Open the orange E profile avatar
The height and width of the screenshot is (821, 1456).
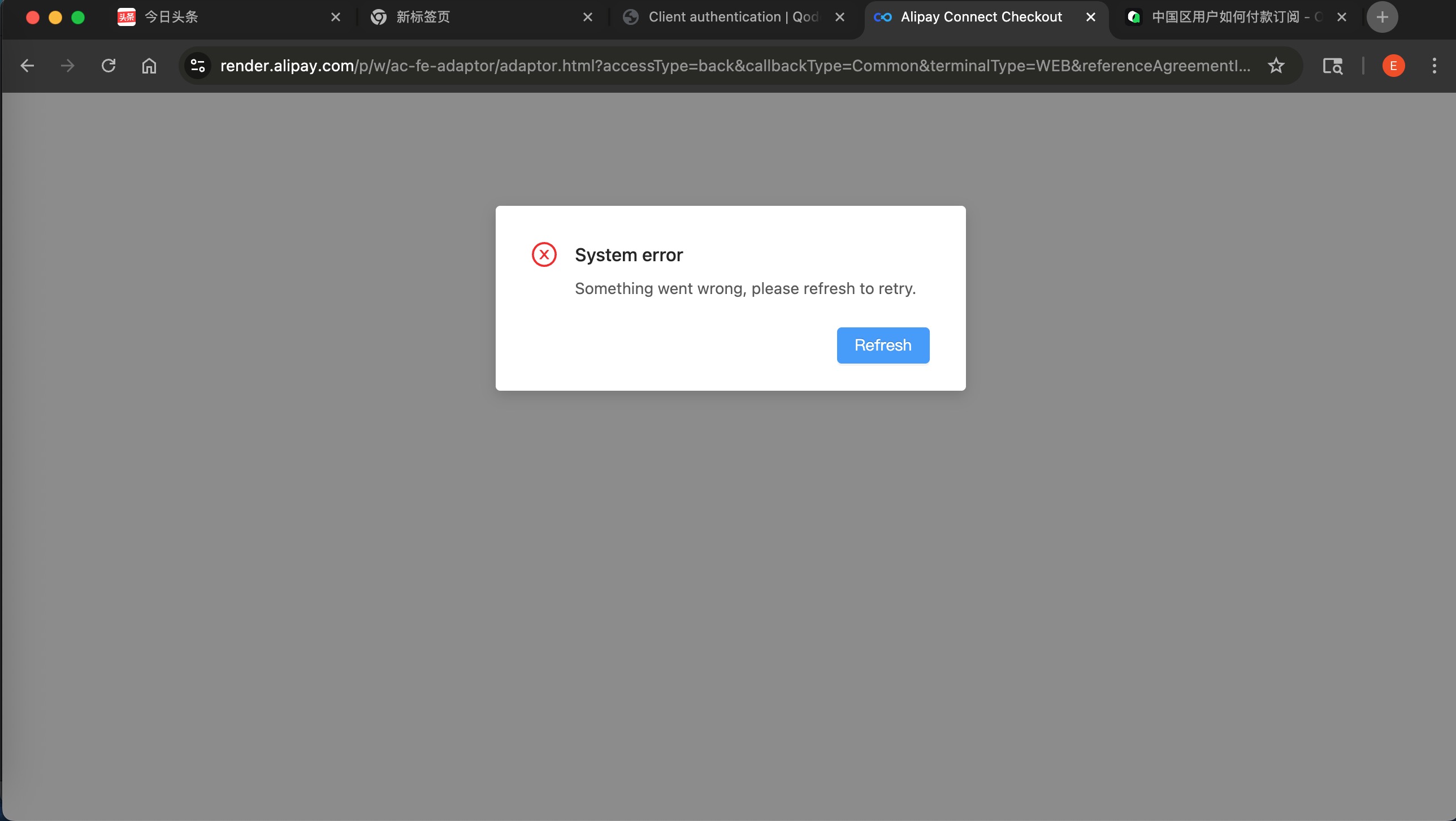(1393, 66)
